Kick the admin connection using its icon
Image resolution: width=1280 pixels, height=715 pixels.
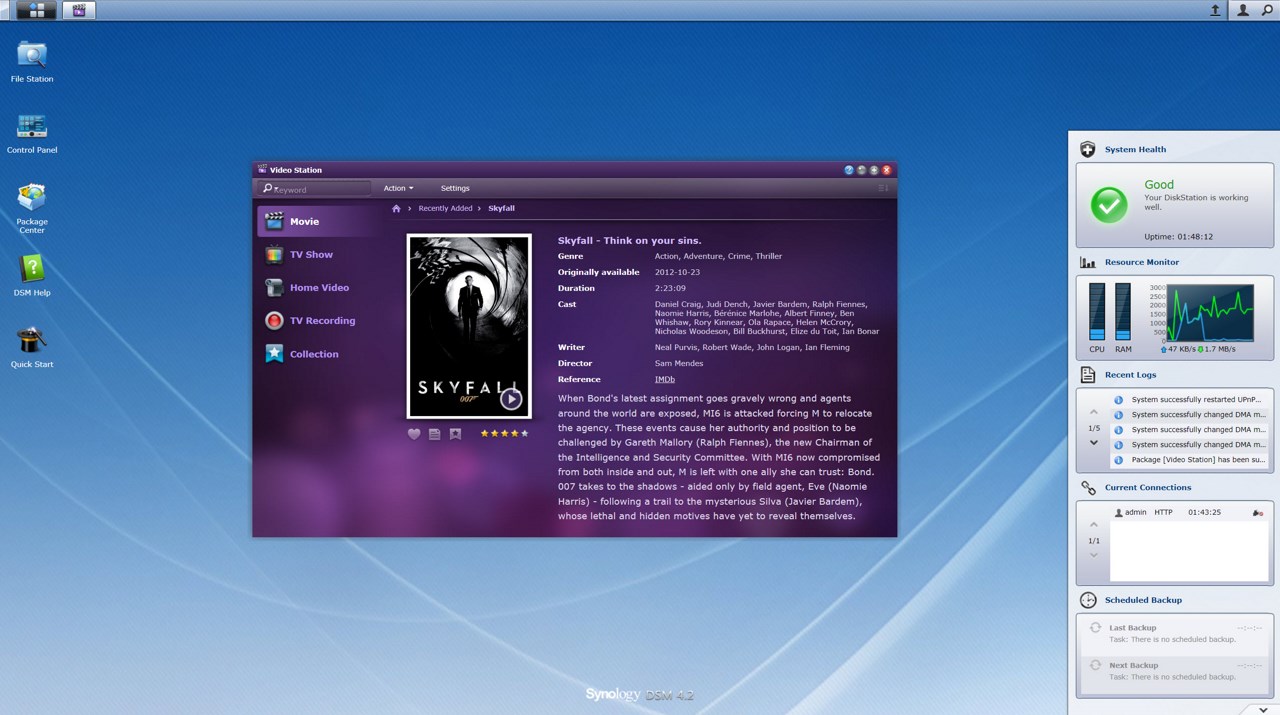point(1257,512)
